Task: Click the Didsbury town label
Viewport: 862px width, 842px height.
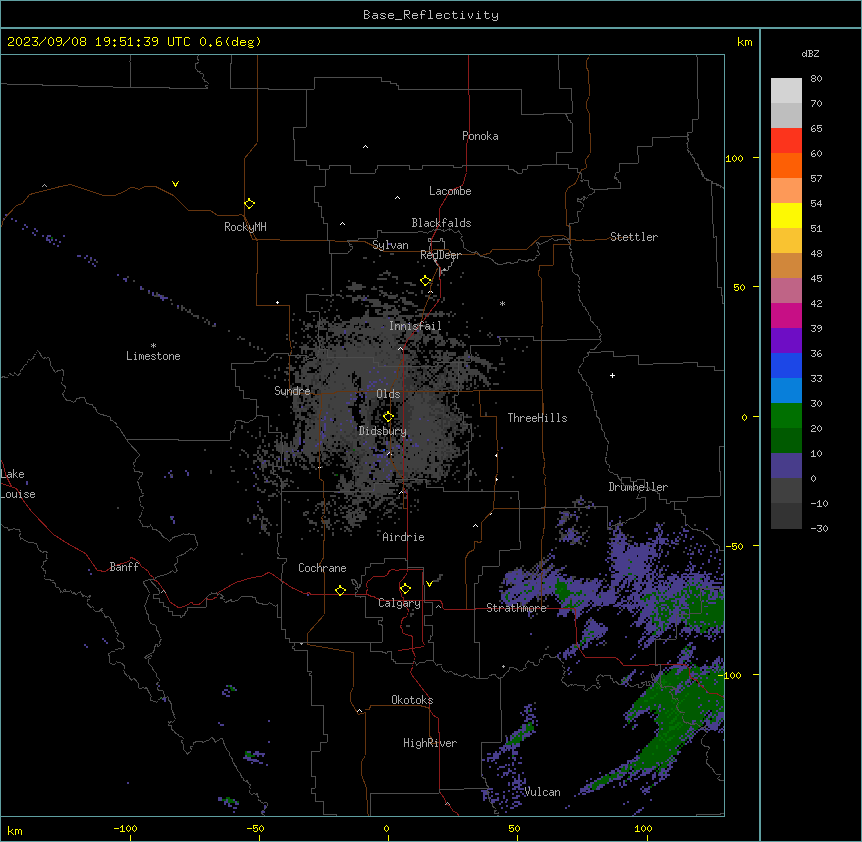Action: point(383,431)
